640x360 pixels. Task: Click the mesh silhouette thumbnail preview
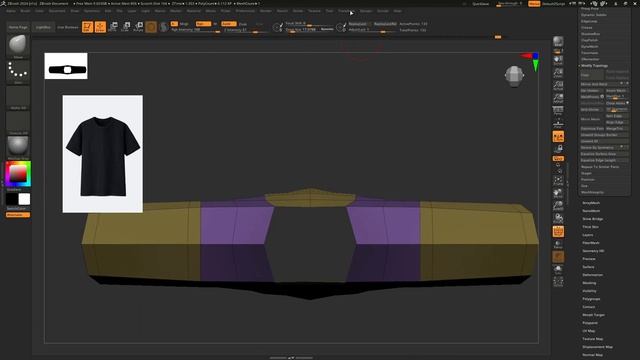66,66
